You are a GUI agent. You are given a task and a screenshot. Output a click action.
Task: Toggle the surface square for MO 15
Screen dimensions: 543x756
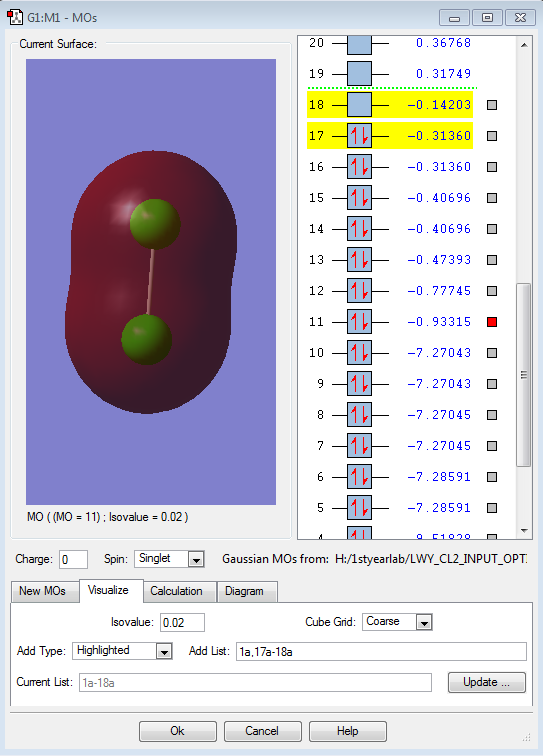(x=492, y=198)
